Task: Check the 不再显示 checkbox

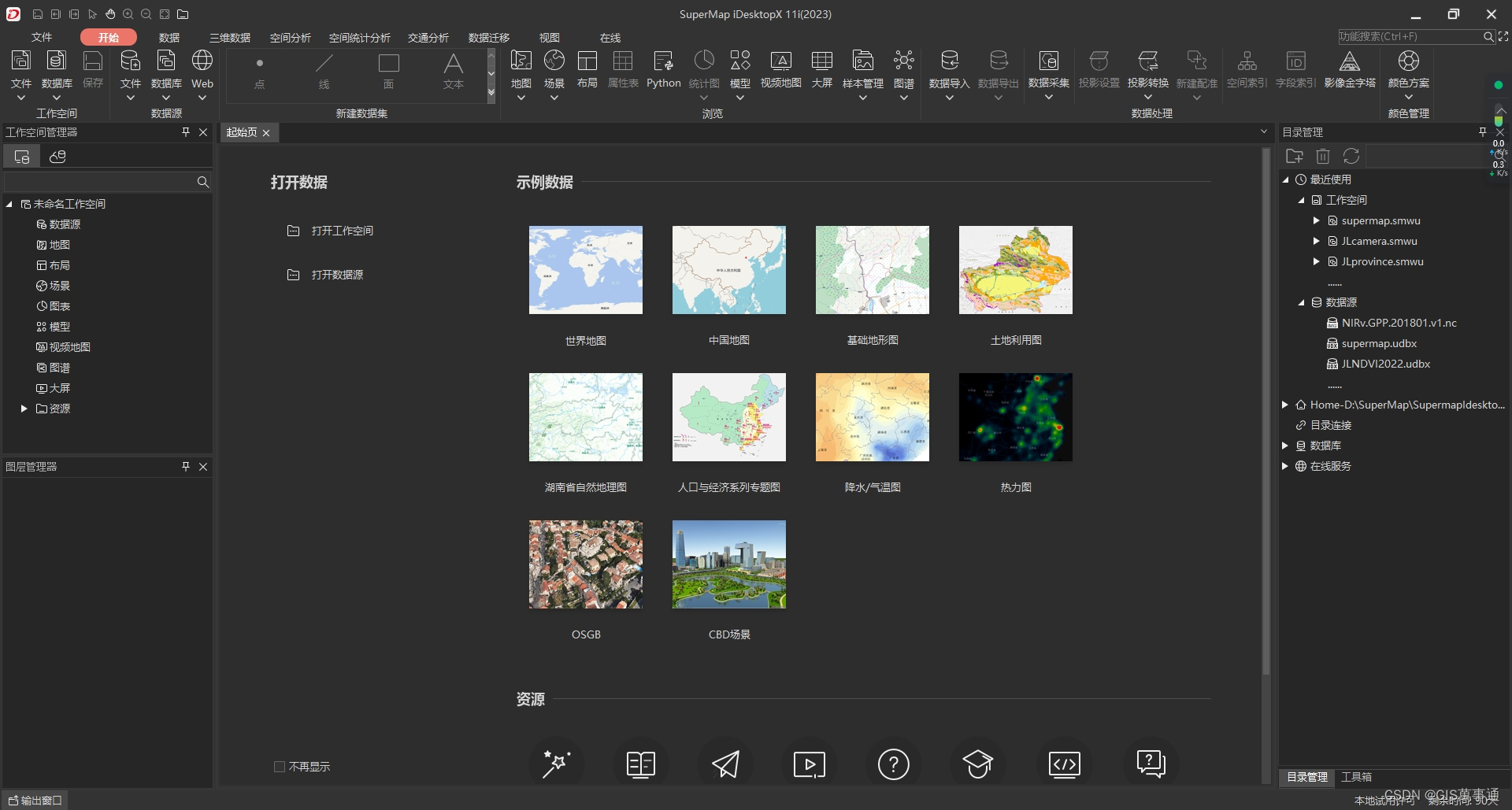Action: pyautogui.click(x=279, y=766)
